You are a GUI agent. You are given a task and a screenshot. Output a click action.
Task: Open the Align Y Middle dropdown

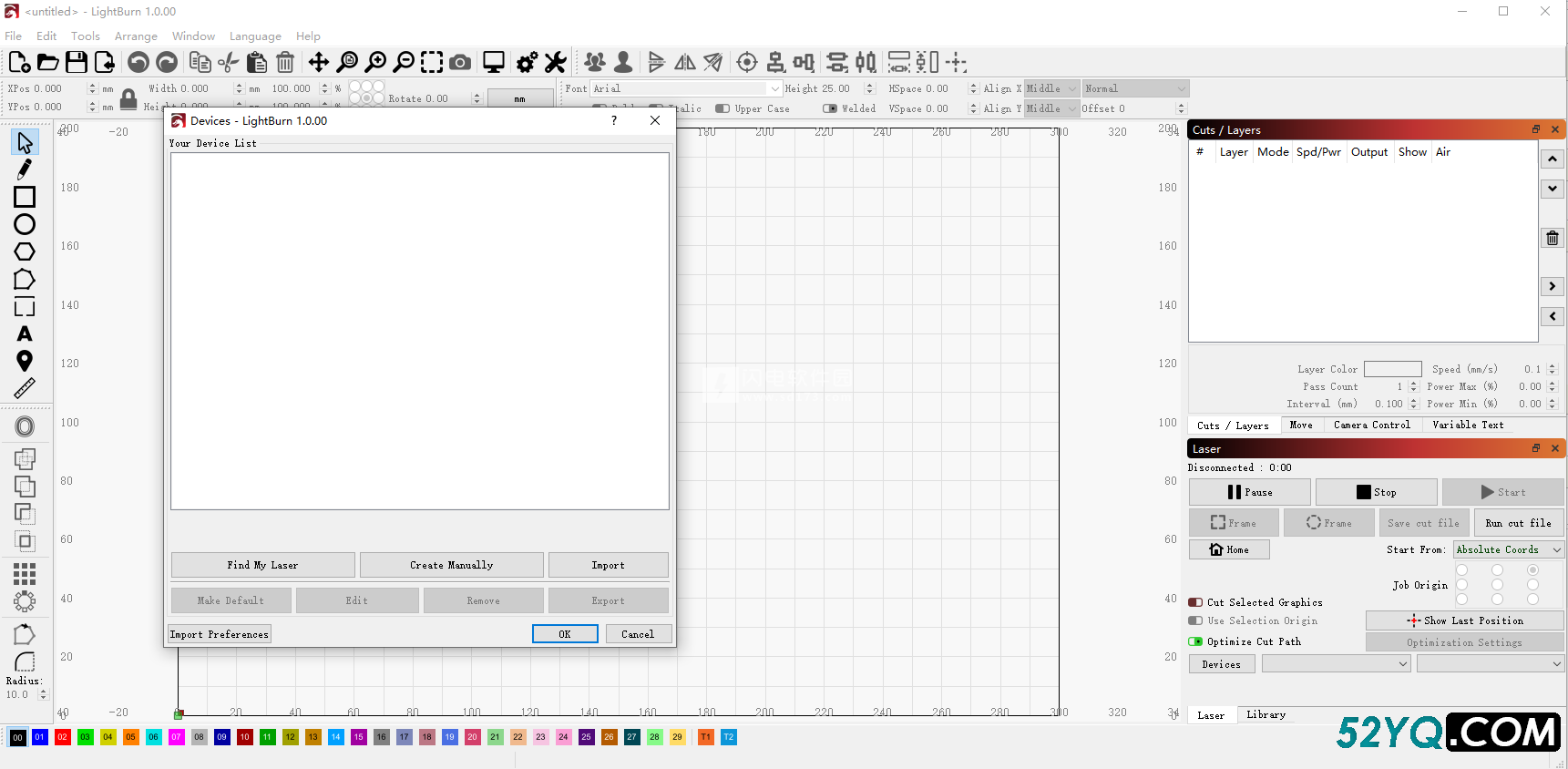[1051, 108]
